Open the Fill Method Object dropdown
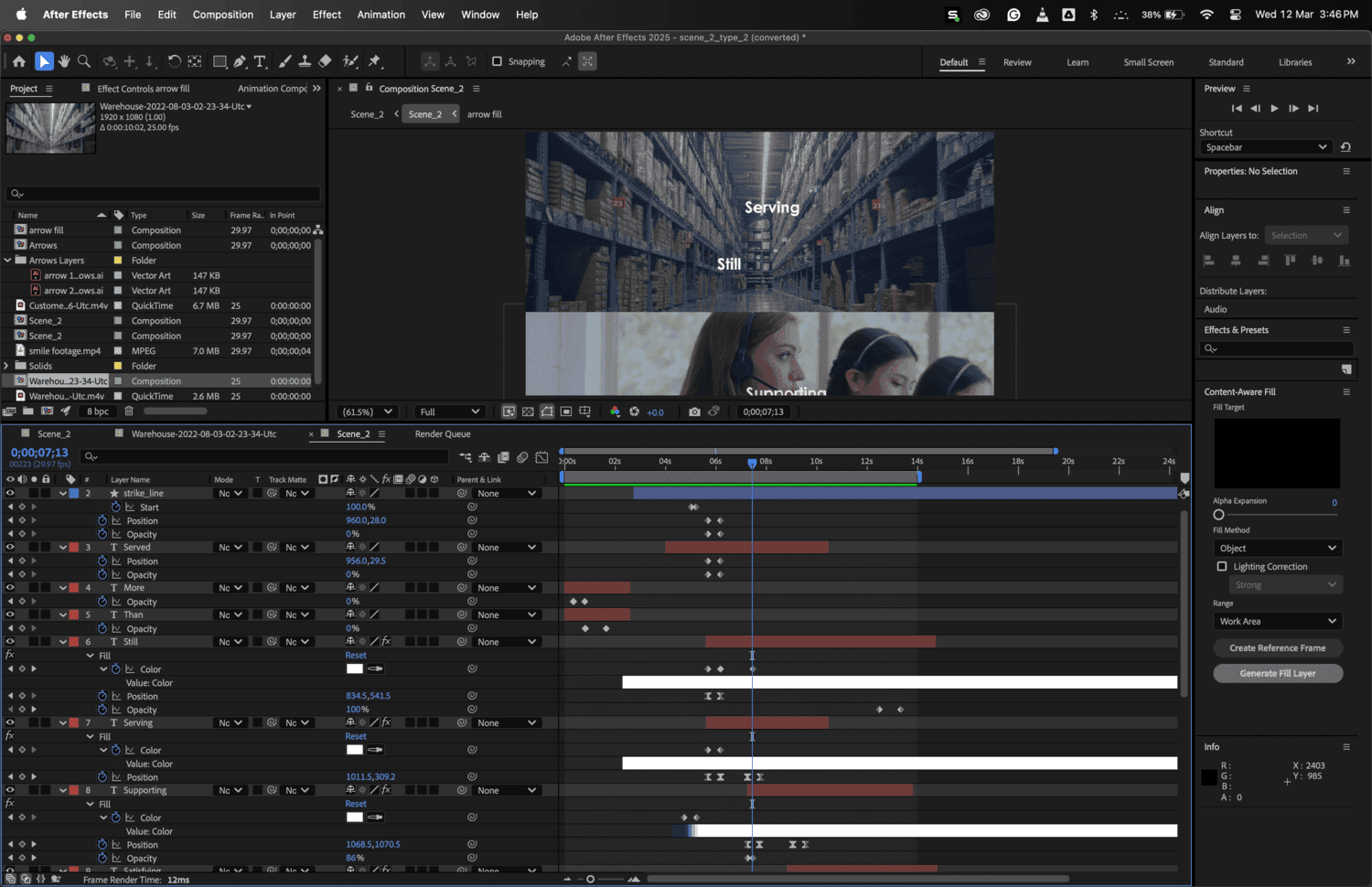The height and width of the screenshot is (887, 1372). 1277,548
